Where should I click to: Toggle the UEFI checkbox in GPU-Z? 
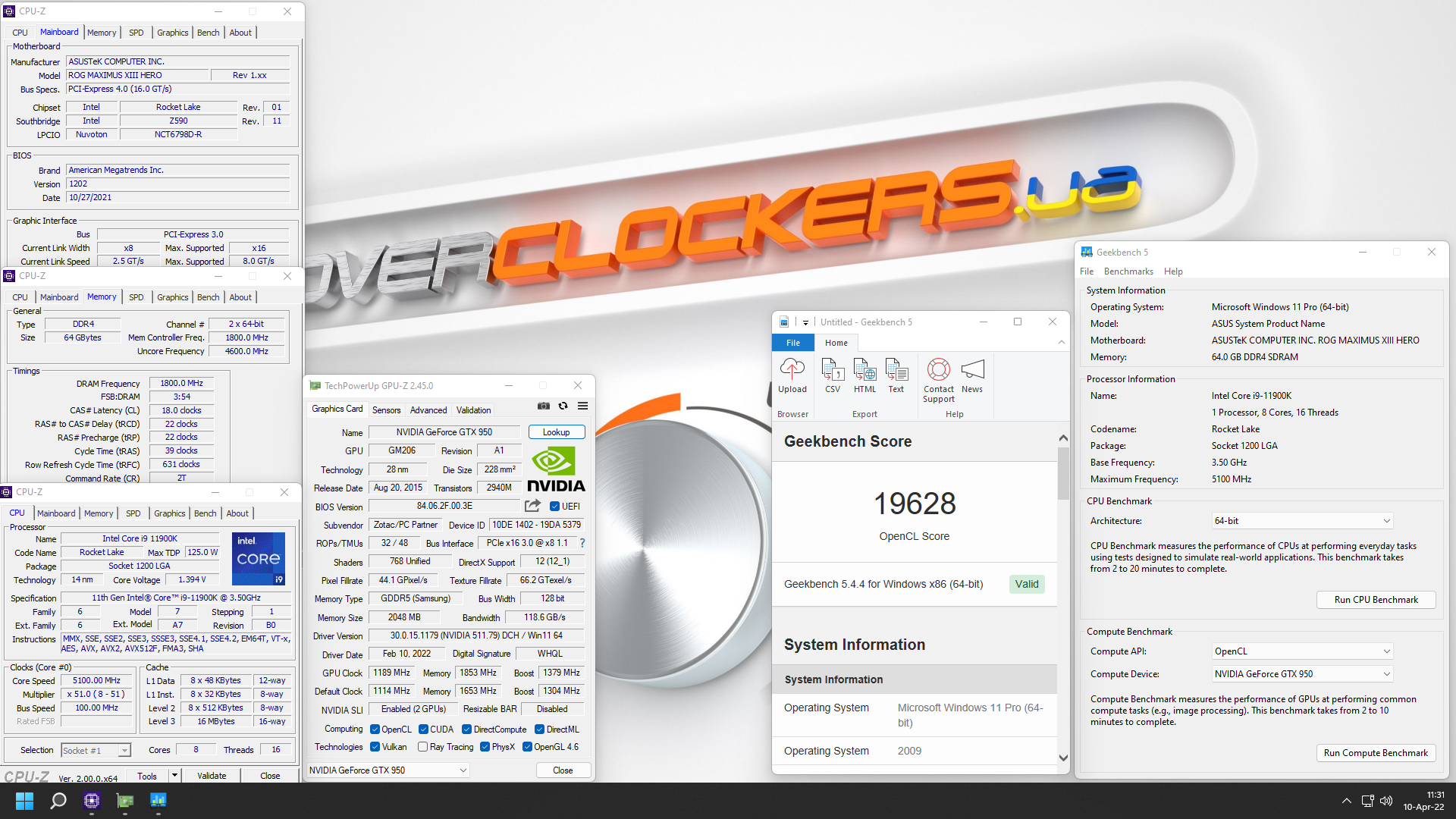click(x=554, y=507)
